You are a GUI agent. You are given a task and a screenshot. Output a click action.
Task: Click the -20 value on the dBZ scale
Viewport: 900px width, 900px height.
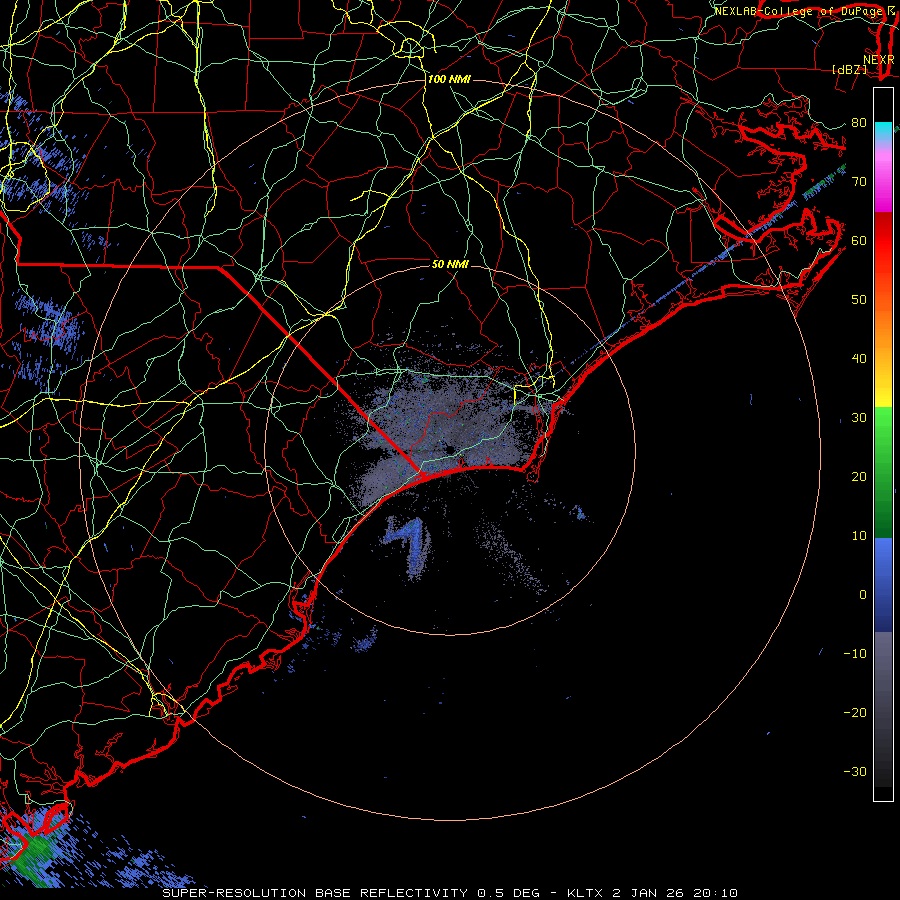point(855,712)
